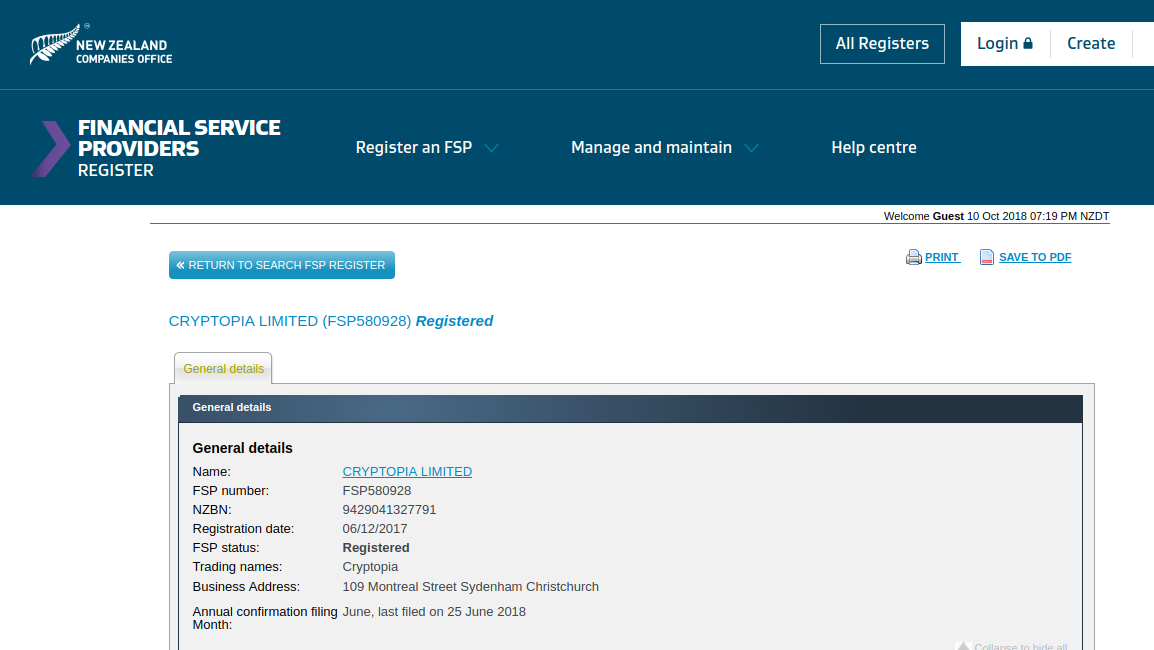
Task: Return to Search FSP Register
Action: tap(282, 265)
